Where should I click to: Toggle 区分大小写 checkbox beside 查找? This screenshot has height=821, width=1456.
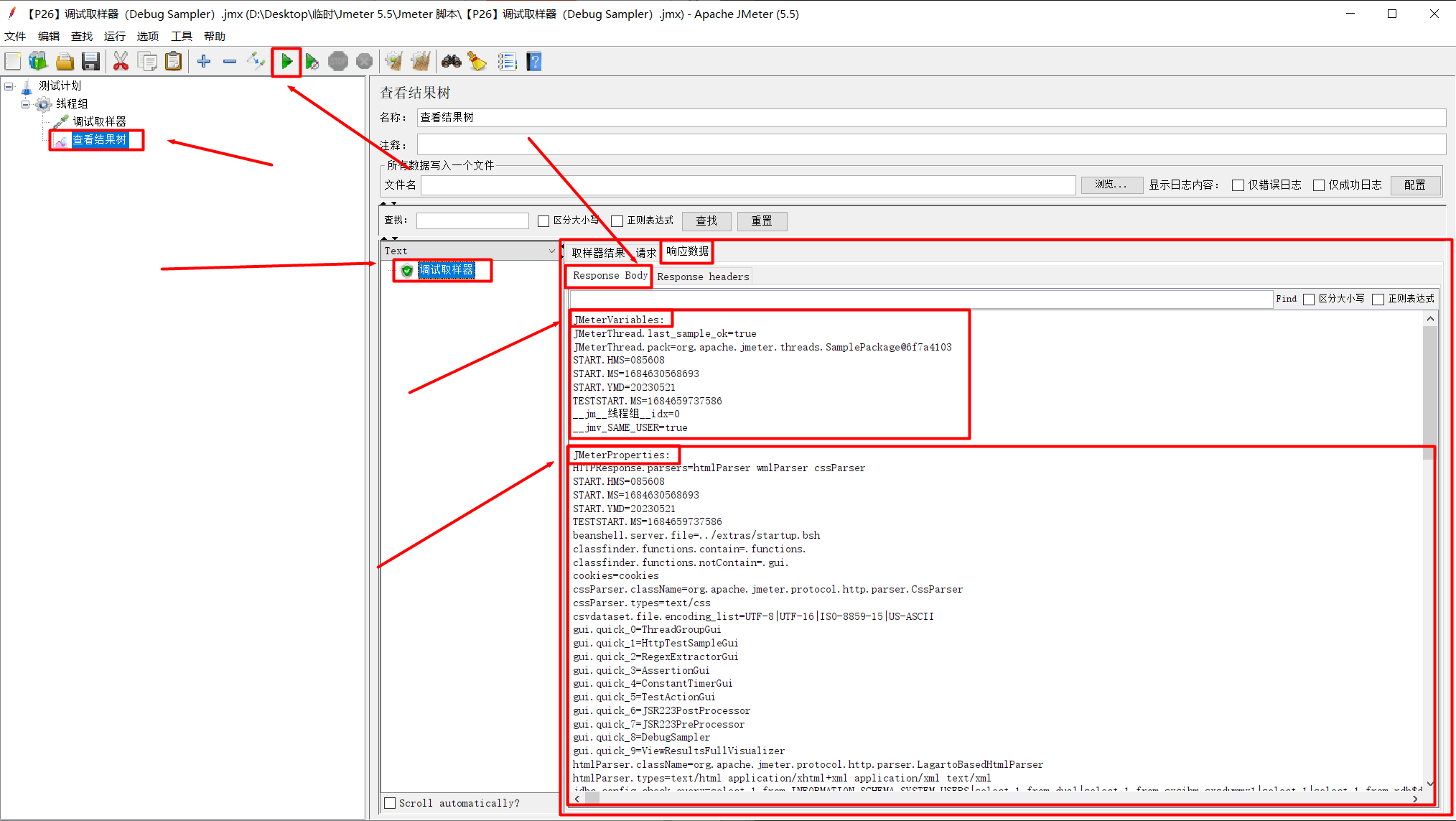coord(543,221)
